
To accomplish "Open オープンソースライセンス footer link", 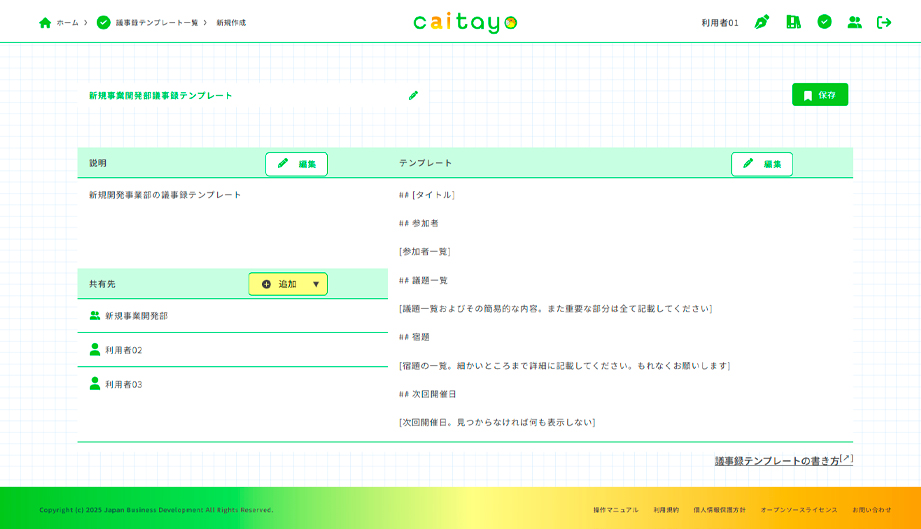I will 799,510.
